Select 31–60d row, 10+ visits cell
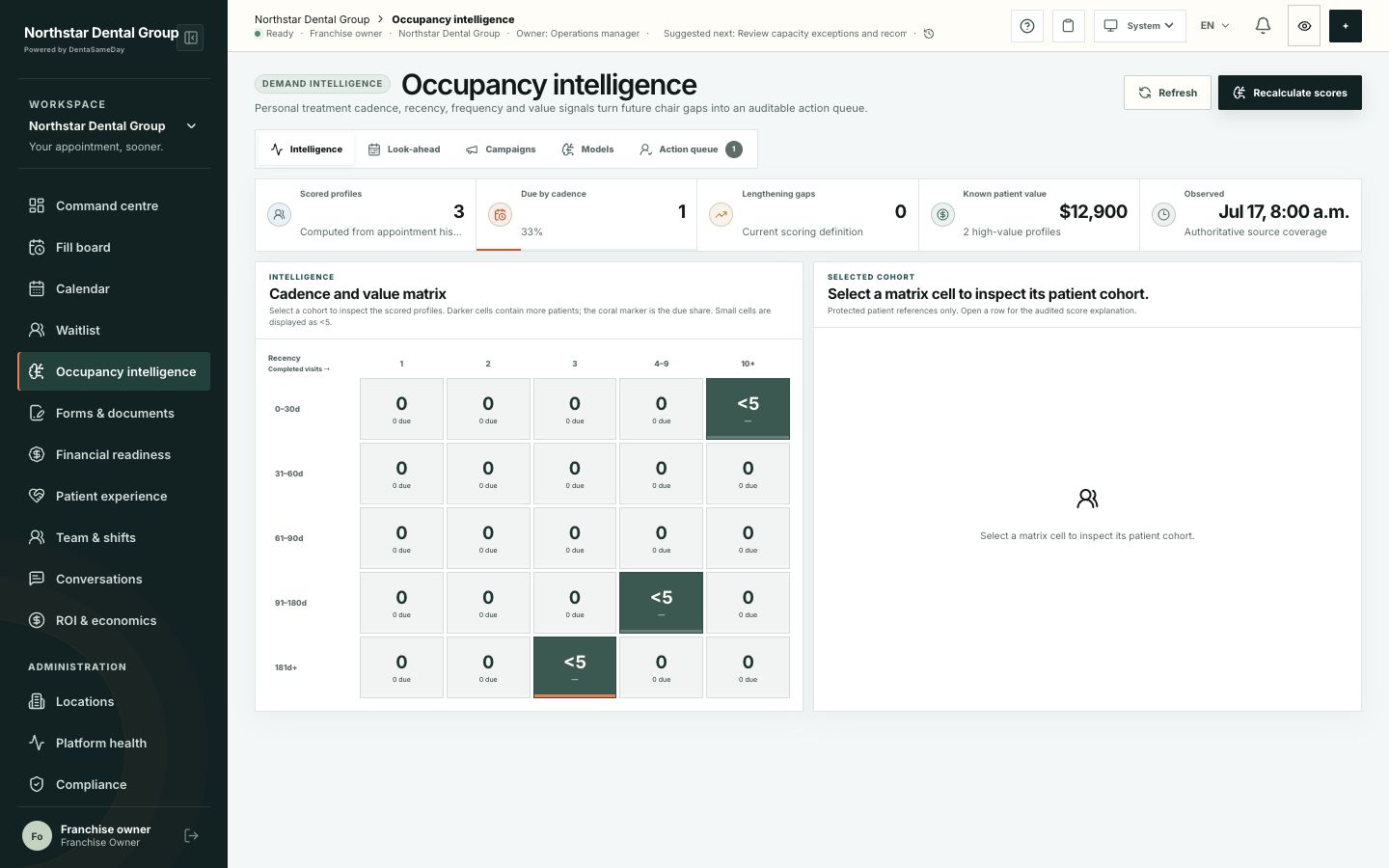Viewport: 1389px width, 868px height. point(748,474)
